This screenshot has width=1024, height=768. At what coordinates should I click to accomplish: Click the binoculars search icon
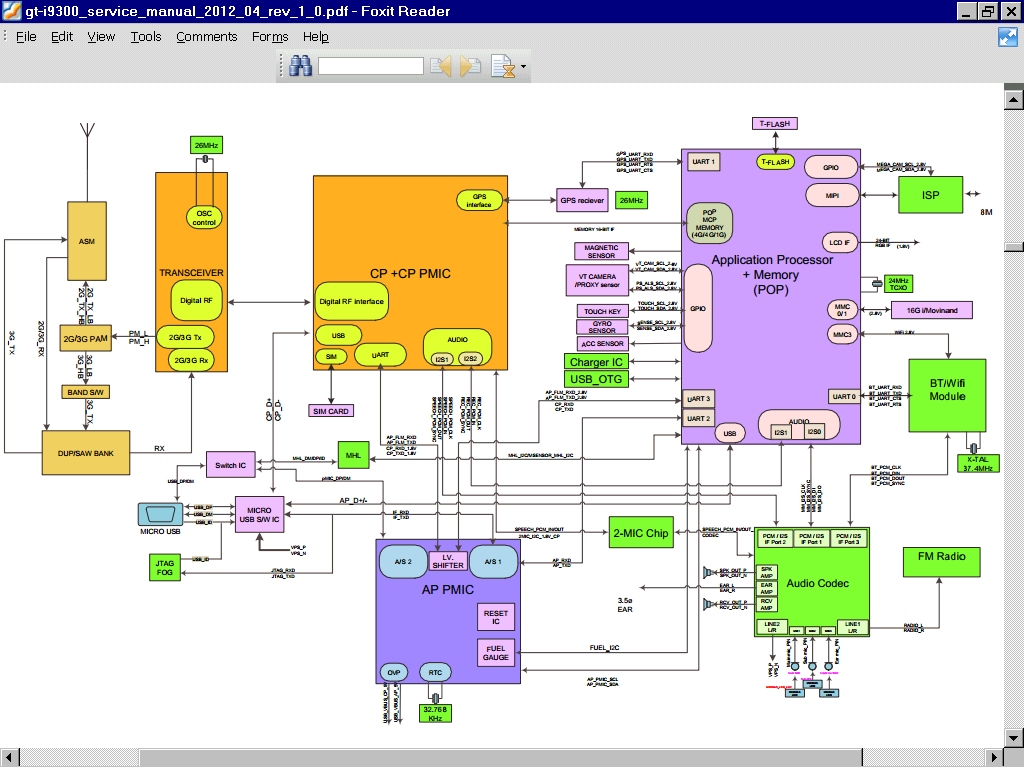300,66
